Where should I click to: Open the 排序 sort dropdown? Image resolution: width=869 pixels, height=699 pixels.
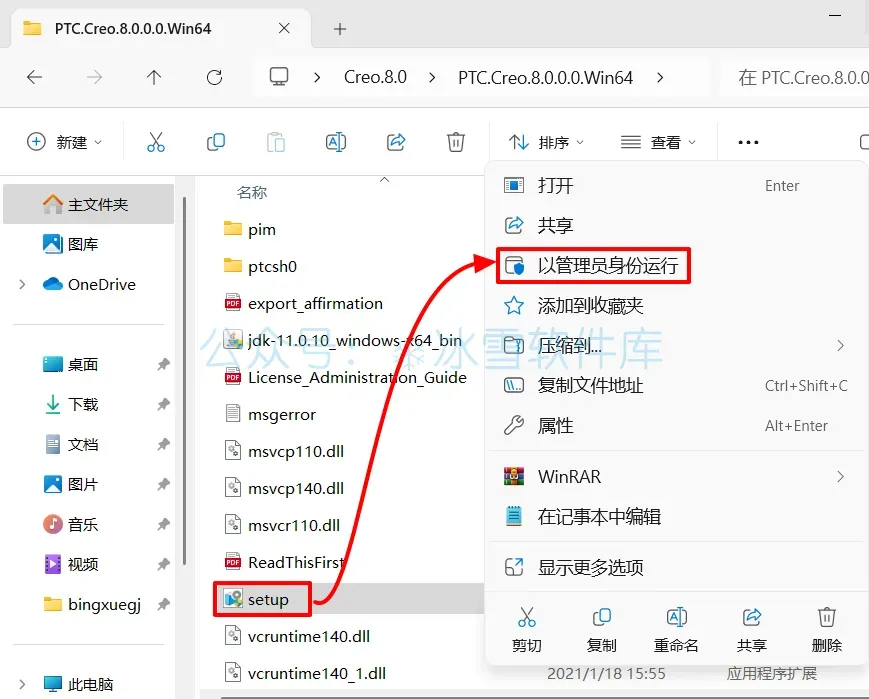(546, 142)
